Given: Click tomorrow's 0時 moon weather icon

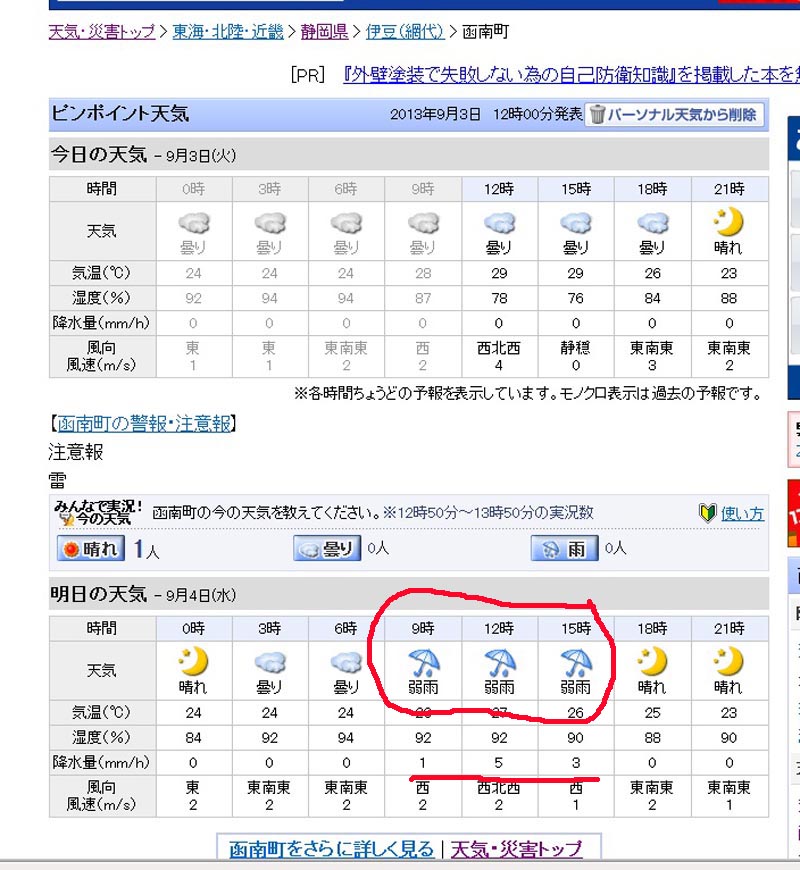Looking at the screenshot, I should pyautogui.click(x=193, y=661).
